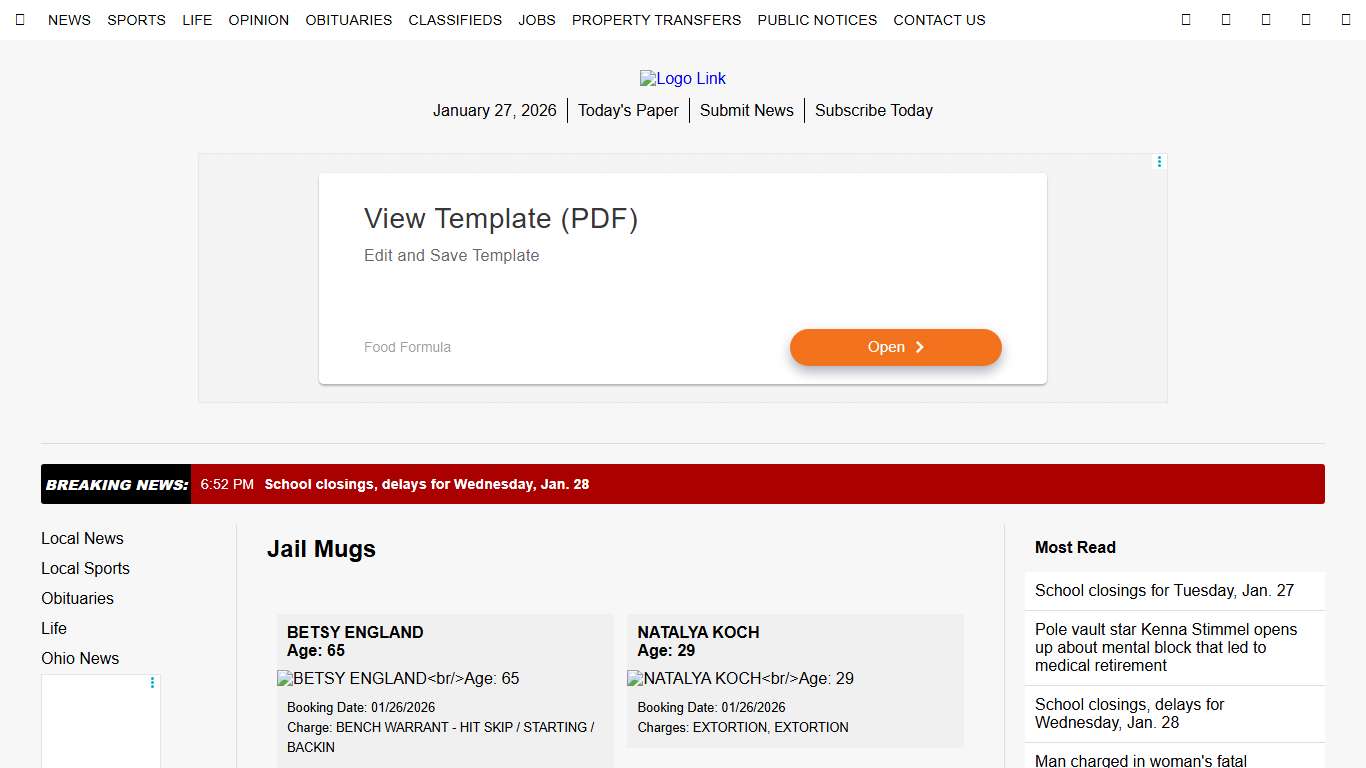The image size is (1366, 768).
Task: Click the rightmost icon in the top bar
Action: tap(1345, 20)
